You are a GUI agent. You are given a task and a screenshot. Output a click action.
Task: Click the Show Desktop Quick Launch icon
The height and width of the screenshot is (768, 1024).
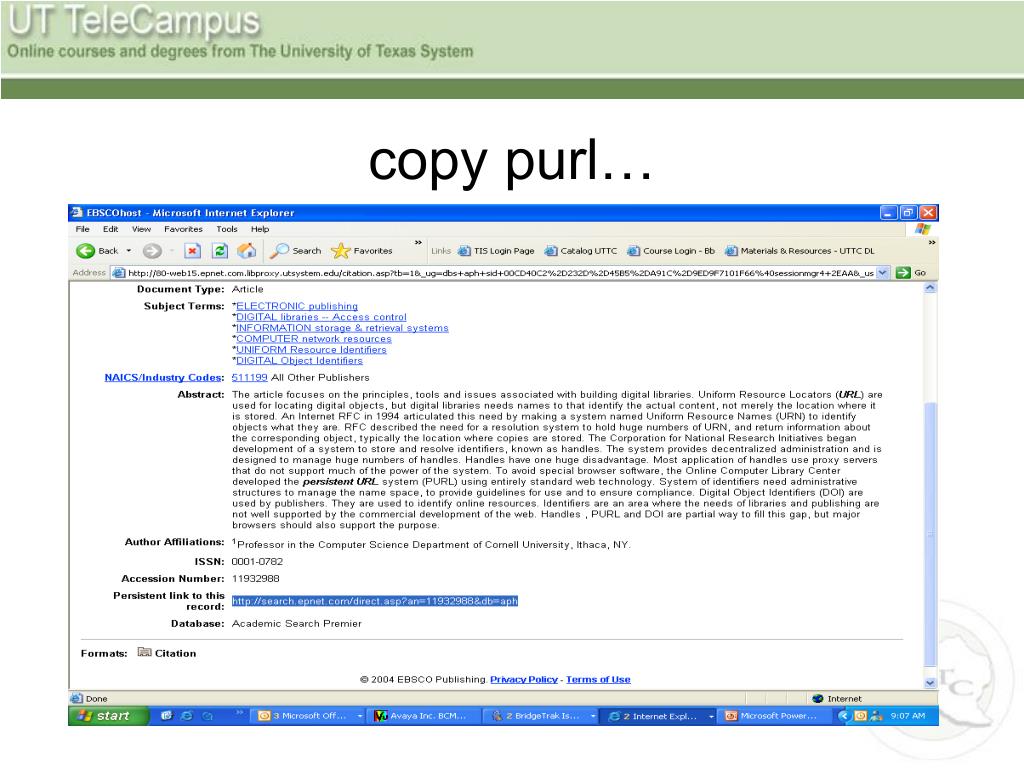167,716
